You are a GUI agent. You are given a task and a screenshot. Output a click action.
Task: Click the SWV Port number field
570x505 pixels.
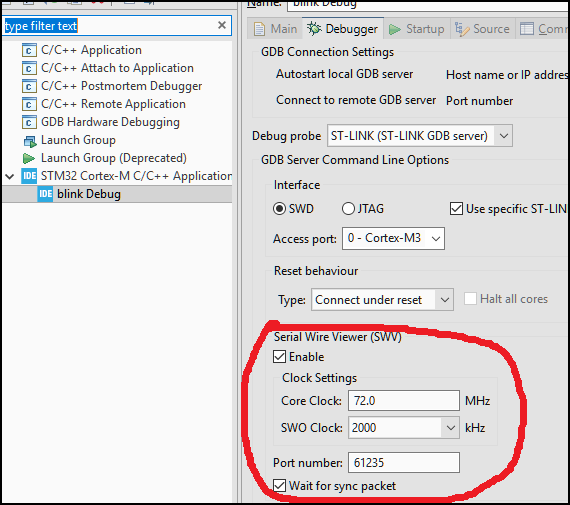click(x=404, y=462)
